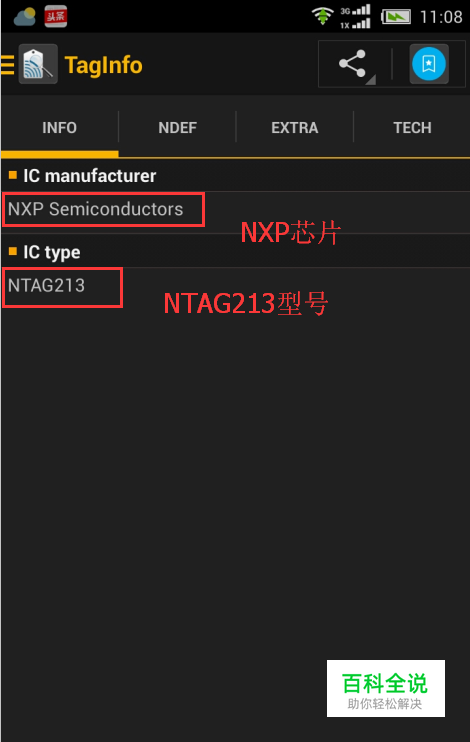This screenshot has width=470, height=742.
Task: Tap the hamburger menu lines icon
Action: [7, 65]
